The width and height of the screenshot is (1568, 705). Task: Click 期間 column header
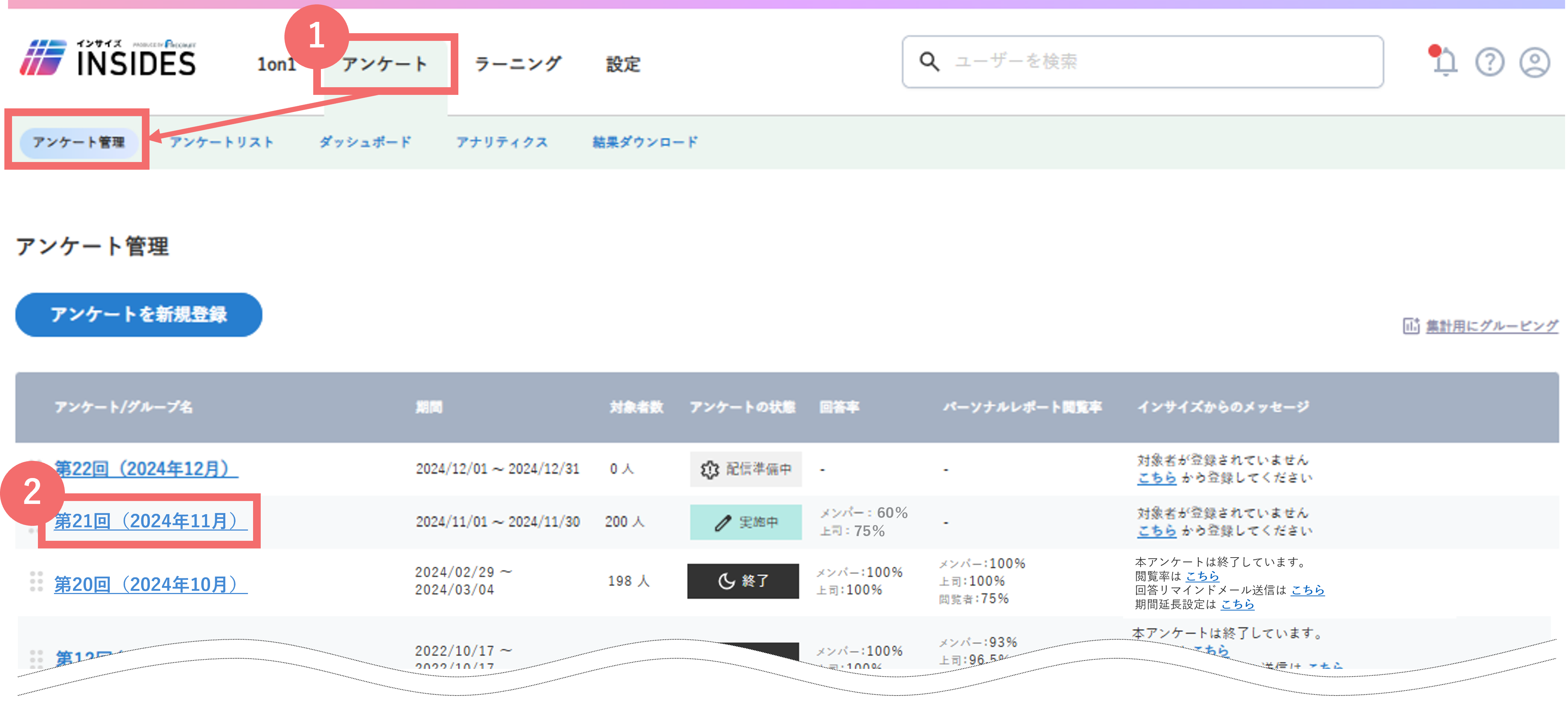pos(429,407)
